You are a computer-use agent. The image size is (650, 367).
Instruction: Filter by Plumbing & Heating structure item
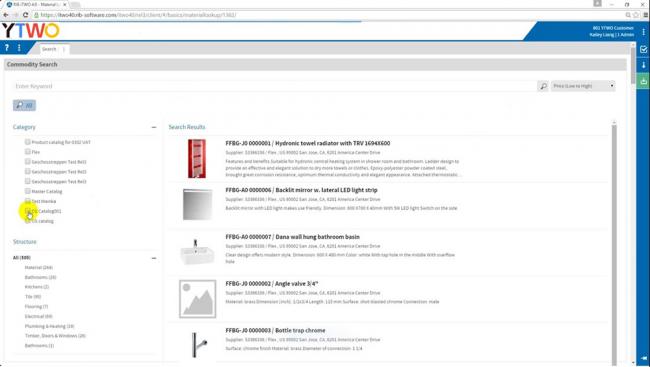pos(49,326)
